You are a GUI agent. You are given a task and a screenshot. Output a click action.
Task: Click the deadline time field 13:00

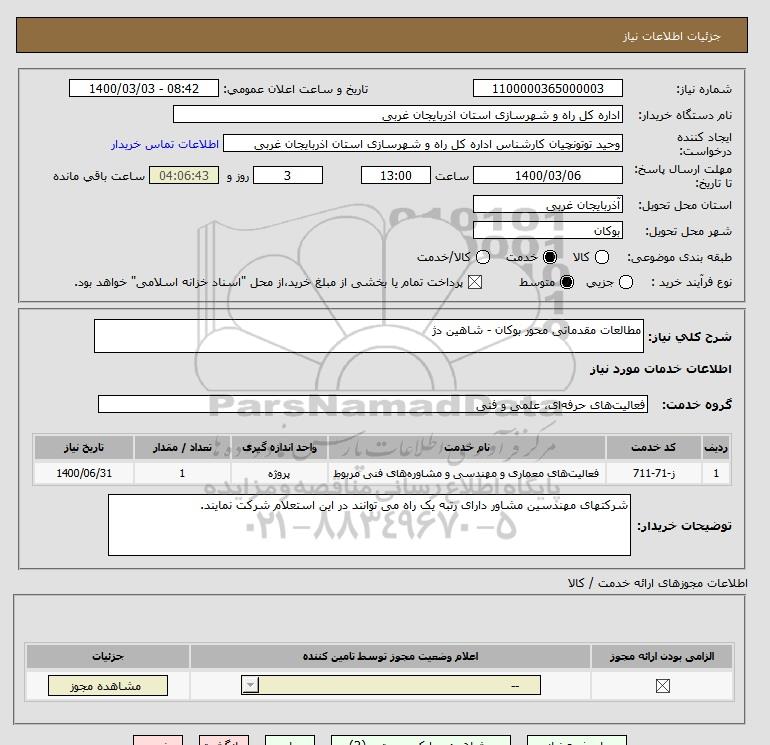point(396,175)
